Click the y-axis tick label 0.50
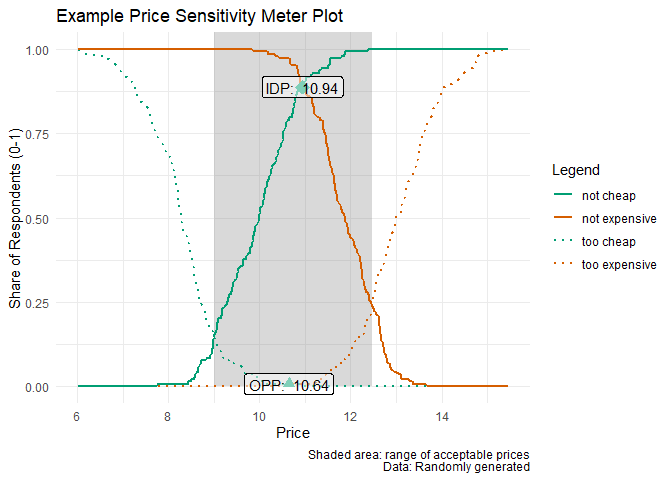The image size is (672, 480). 37,218
